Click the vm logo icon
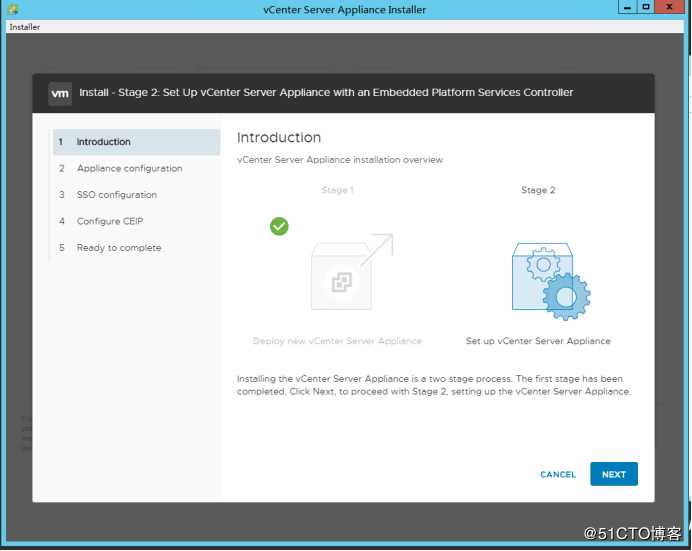The height and width of the screenshot is (551, 692). tap(60, 93)
